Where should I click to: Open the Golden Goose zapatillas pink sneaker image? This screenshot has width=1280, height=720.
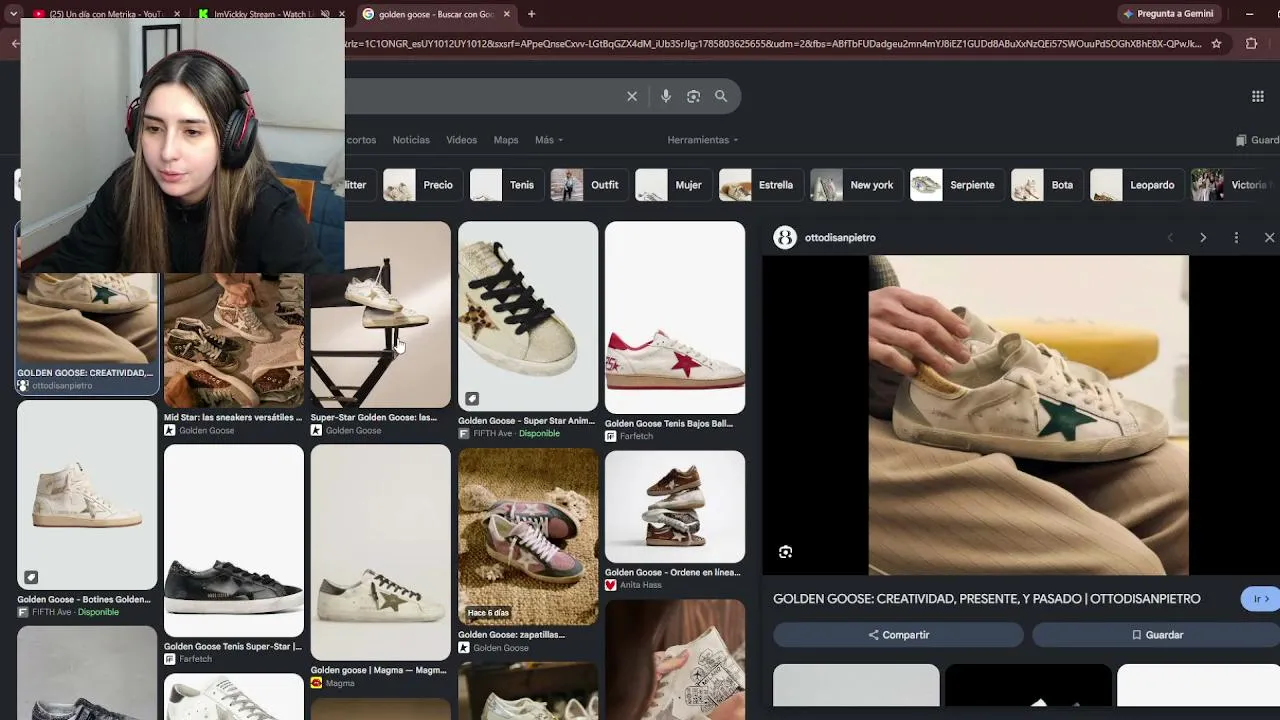tap(528, 537)
